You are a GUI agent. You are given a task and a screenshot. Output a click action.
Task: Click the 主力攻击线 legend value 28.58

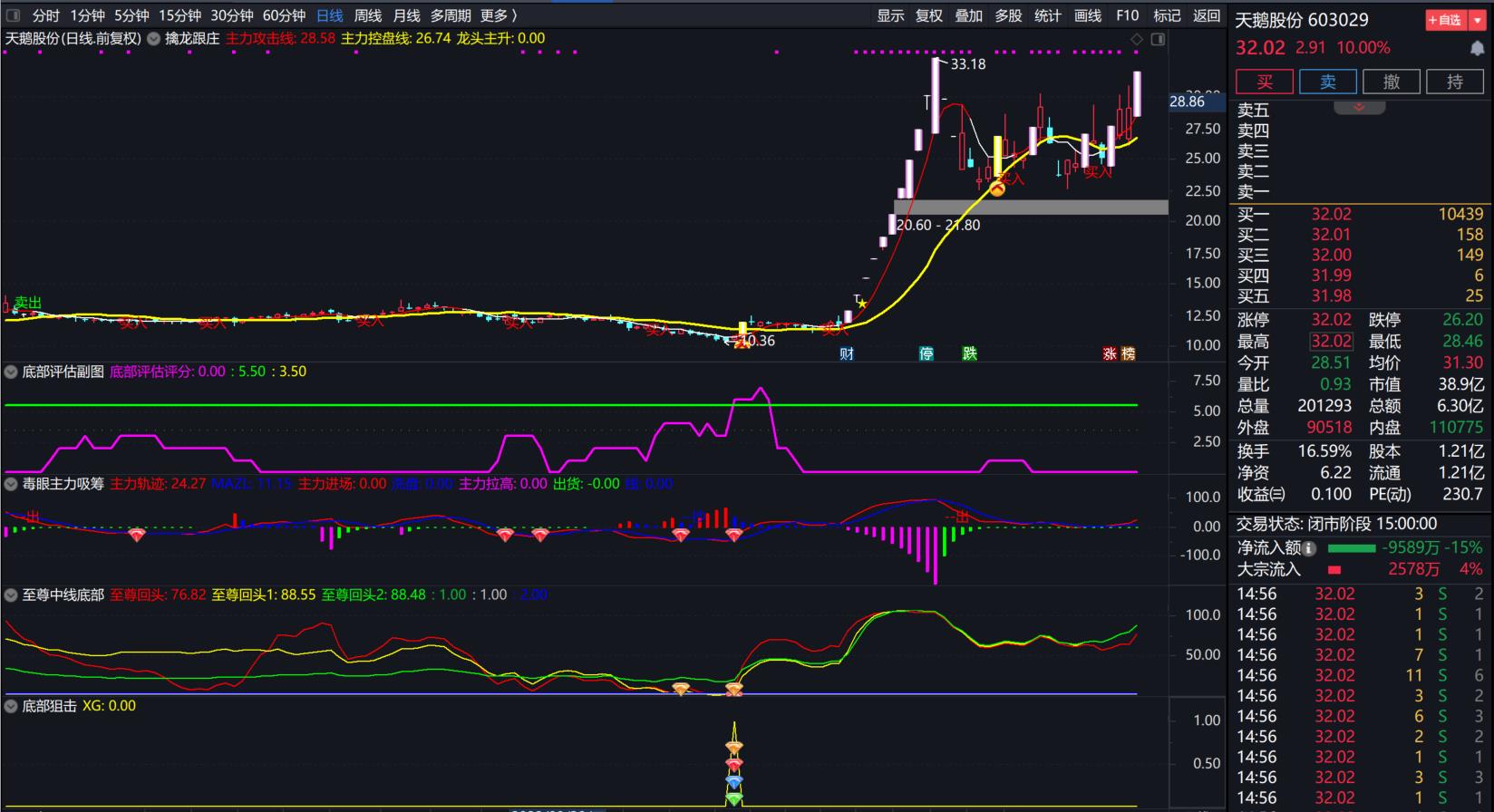pos(317,38)
